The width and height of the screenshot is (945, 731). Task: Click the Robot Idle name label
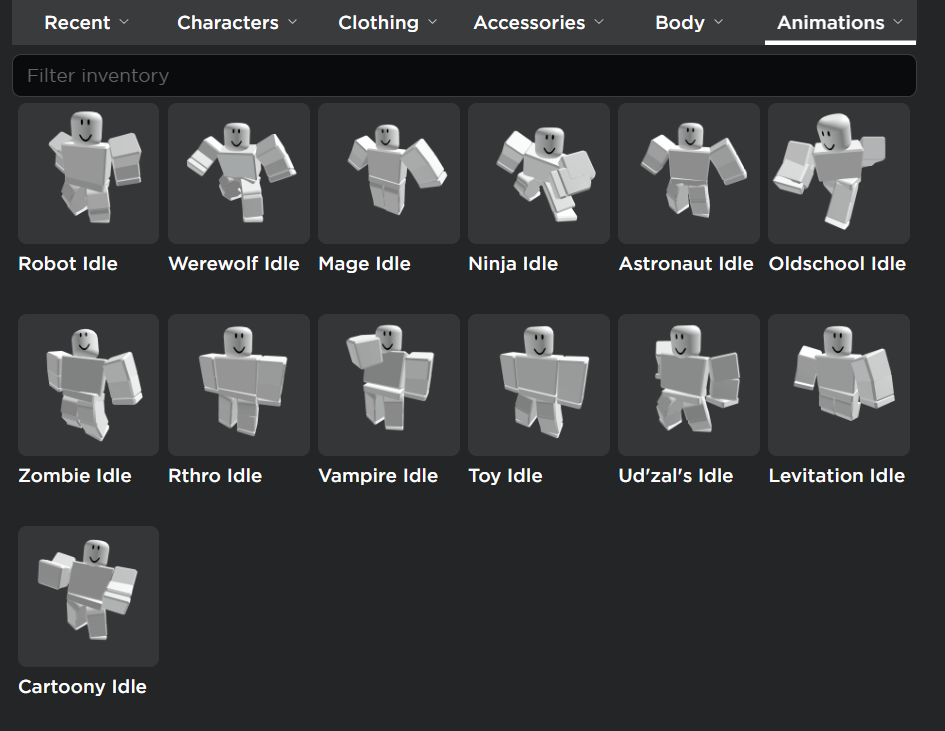[x=68, y=264]
